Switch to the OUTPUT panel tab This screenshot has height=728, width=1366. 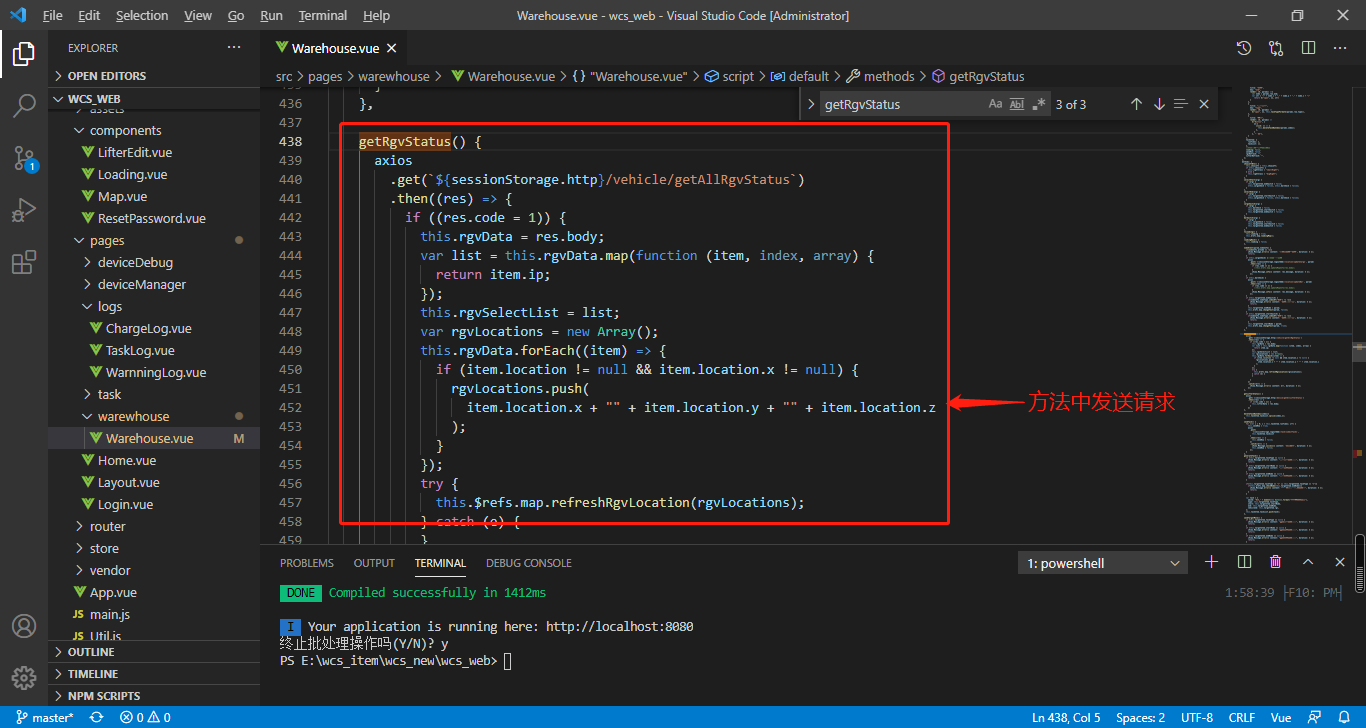(x=374, y=563)
